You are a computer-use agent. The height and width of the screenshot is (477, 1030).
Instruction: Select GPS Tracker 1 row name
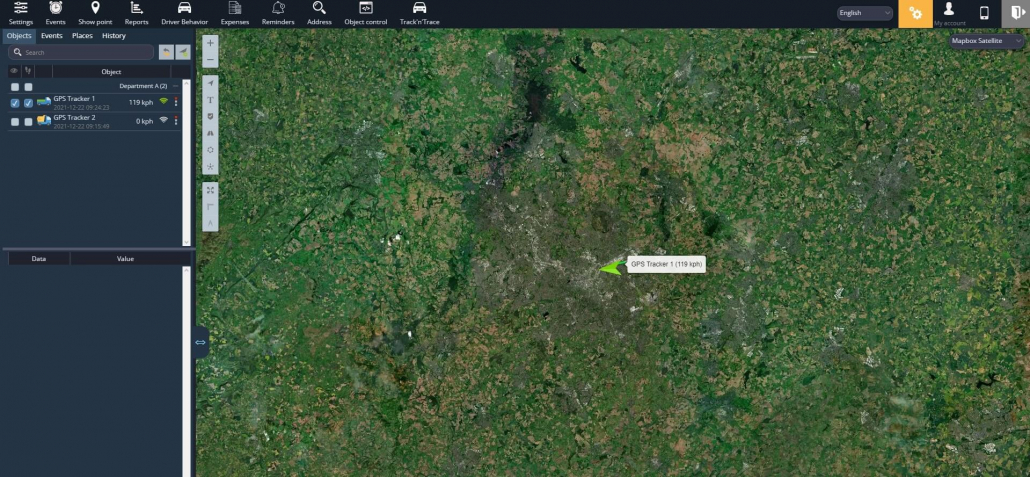pos(74,99)
